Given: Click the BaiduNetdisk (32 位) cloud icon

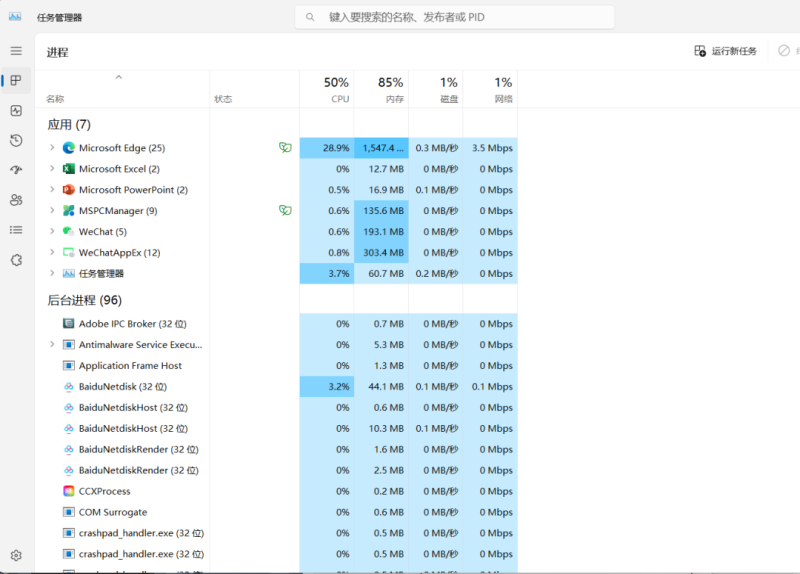Looking at the screenshot, I should click(68, 387).
